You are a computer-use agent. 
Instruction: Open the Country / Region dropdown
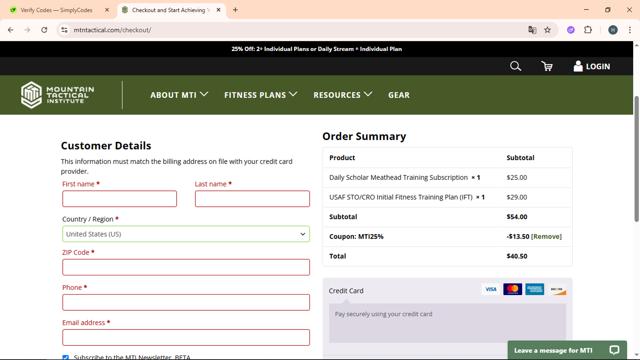tap(186, 234)
